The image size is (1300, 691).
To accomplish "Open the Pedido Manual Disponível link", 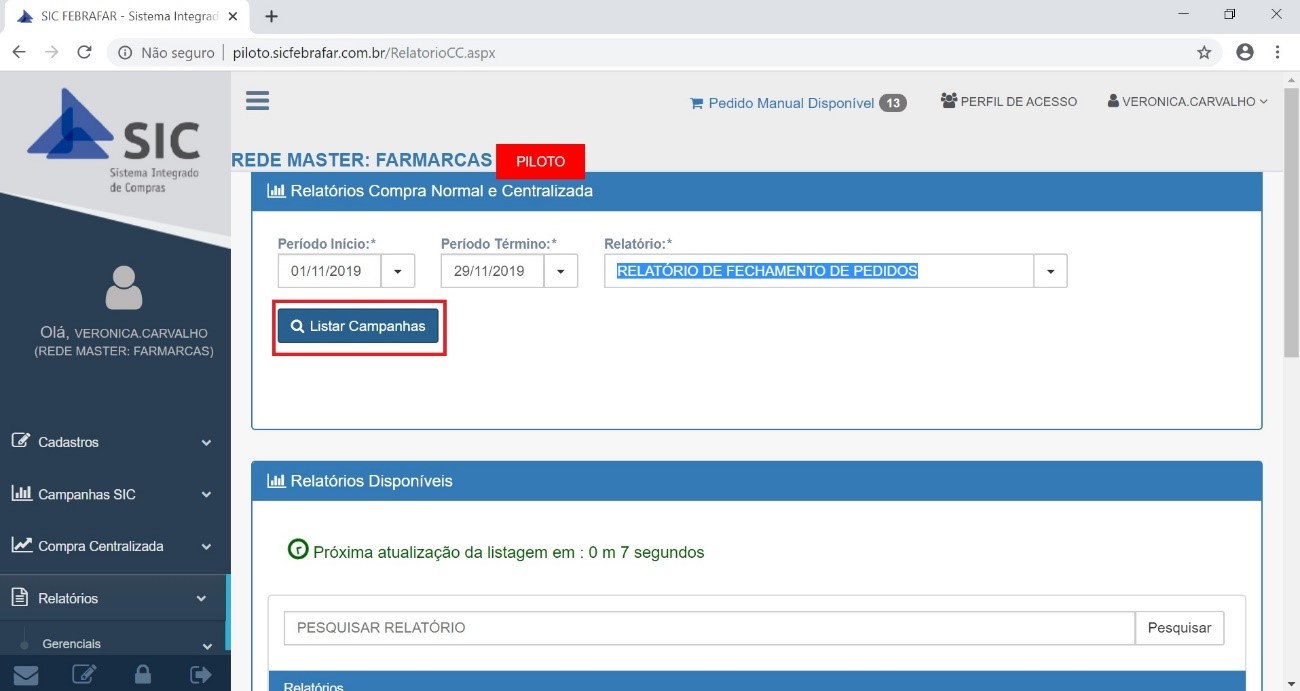I will click(790, 103).
